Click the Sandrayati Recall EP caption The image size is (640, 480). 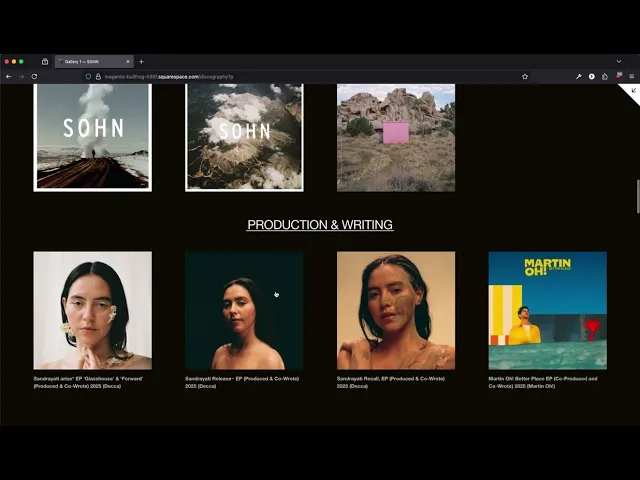(x=391, y=382)
